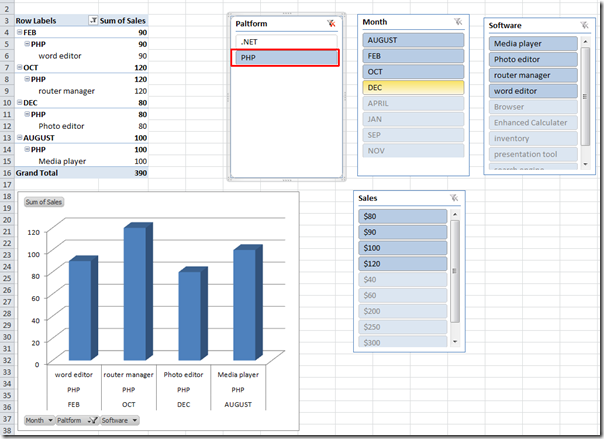Open the Row Labels filter dropdown
The image size is (604, 439).
click(93, 20)
